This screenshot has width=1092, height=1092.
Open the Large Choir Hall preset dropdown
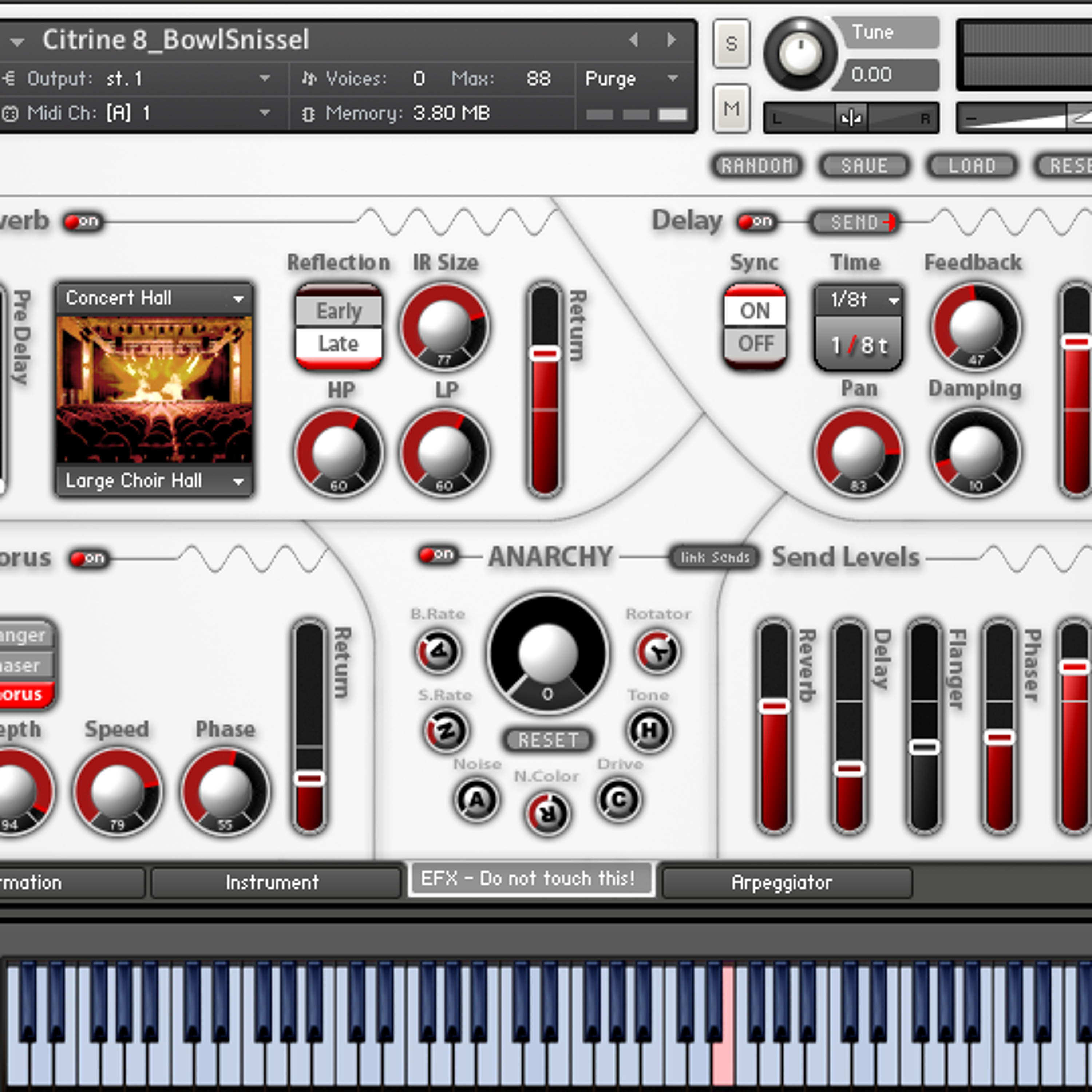coord(154,481)
